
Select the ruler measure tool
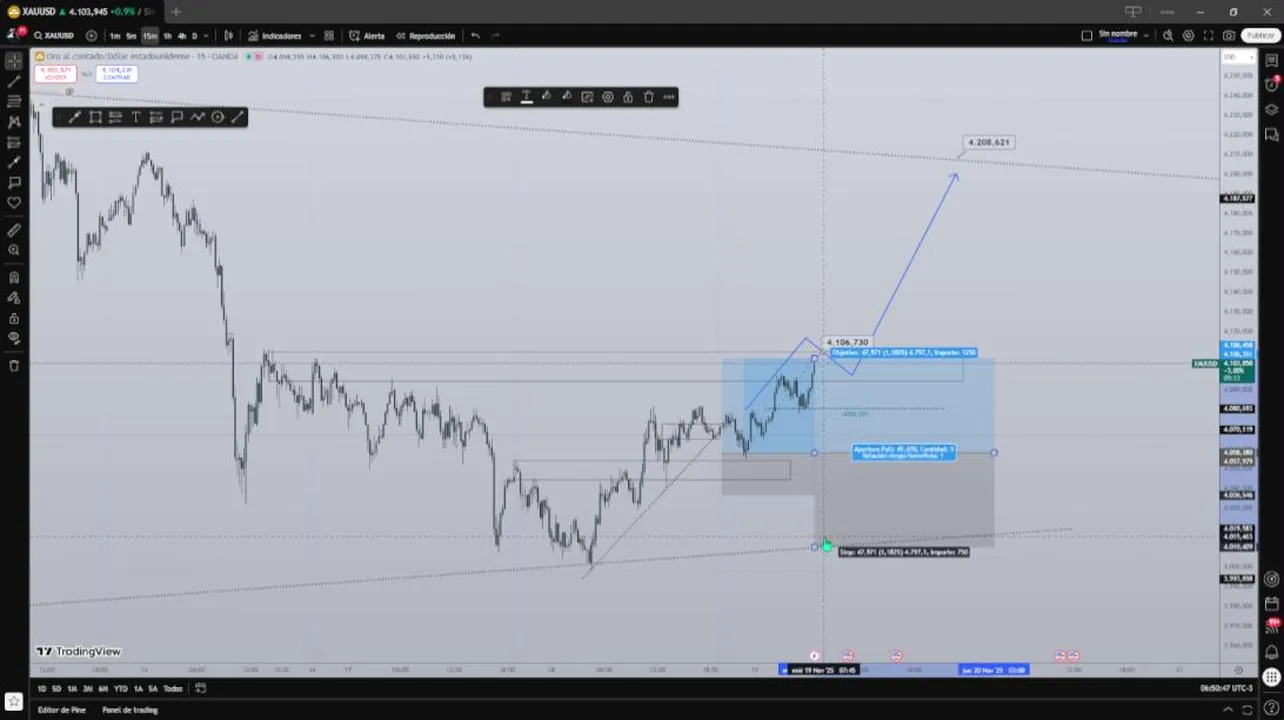click(x=14, y=230)
